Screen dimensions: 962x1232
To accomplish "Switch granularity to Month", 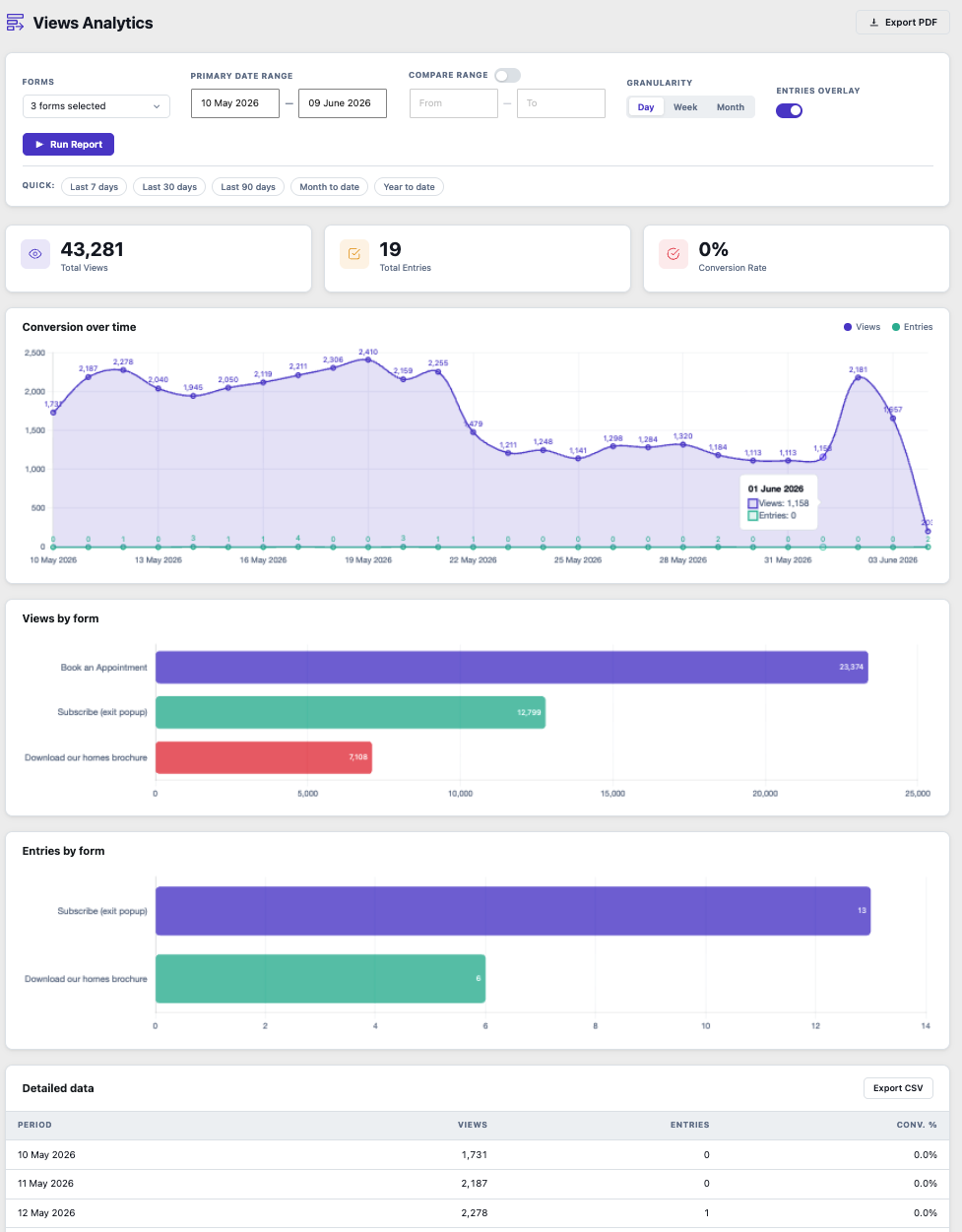I will [x=731, y=107].
